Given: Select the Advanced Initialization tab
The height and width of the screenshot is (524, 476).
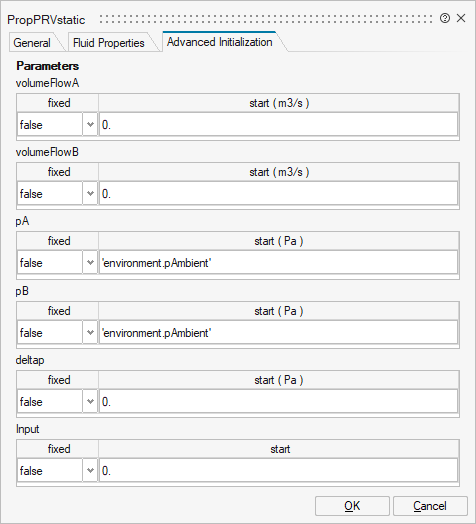Looking at the screenshot, I should point(220,42).
